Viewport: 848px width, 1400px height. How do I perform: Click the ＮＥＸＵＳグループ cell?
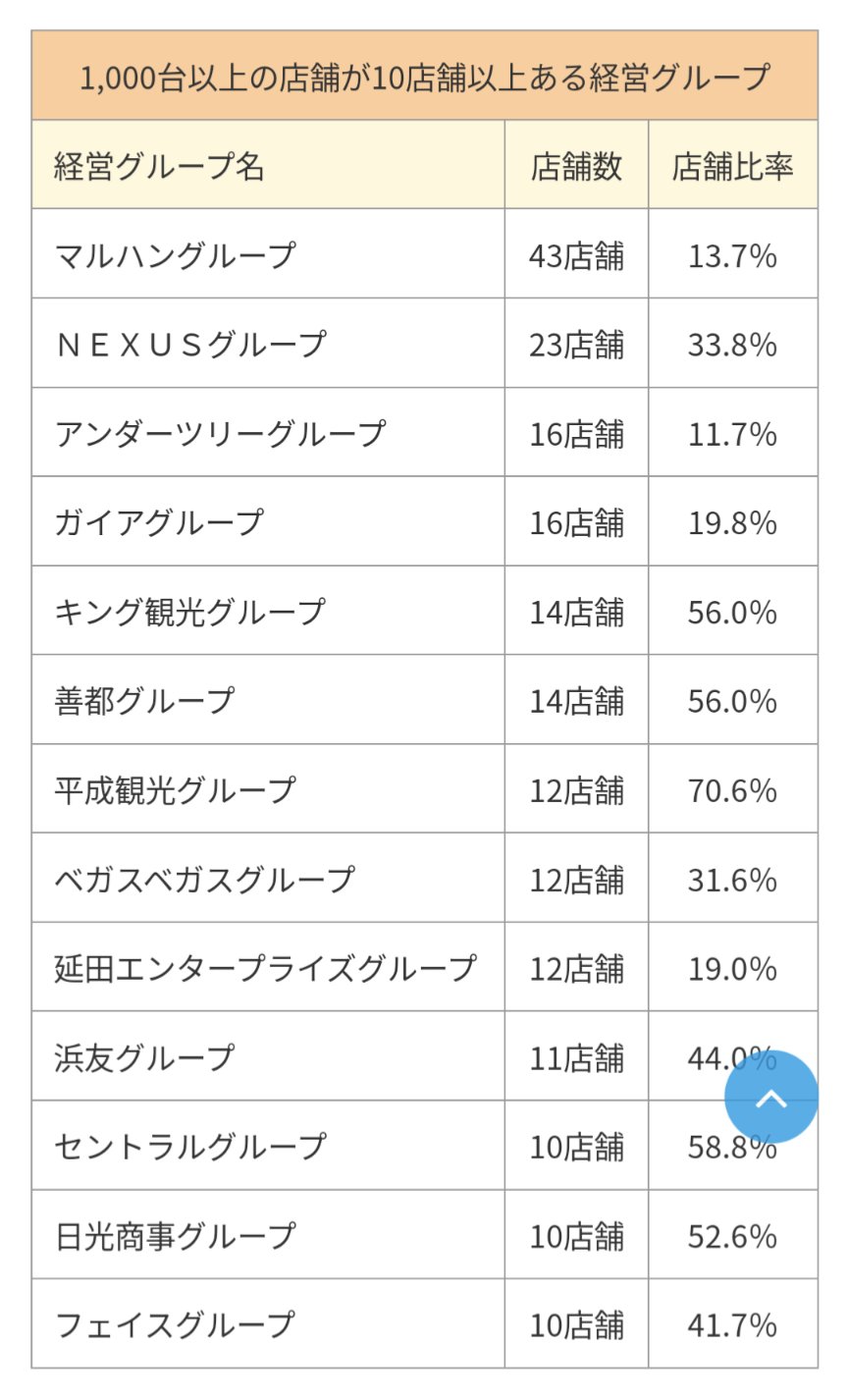[x=268, y=344]
